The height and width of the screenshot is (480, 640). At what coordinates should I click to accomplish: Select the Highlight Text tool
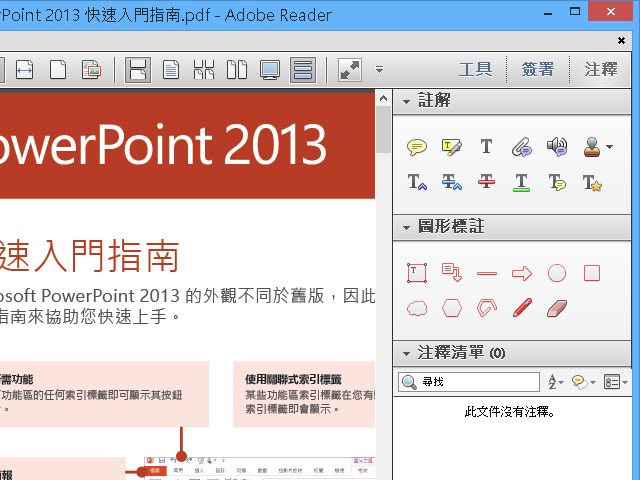(x=452, y=147)
